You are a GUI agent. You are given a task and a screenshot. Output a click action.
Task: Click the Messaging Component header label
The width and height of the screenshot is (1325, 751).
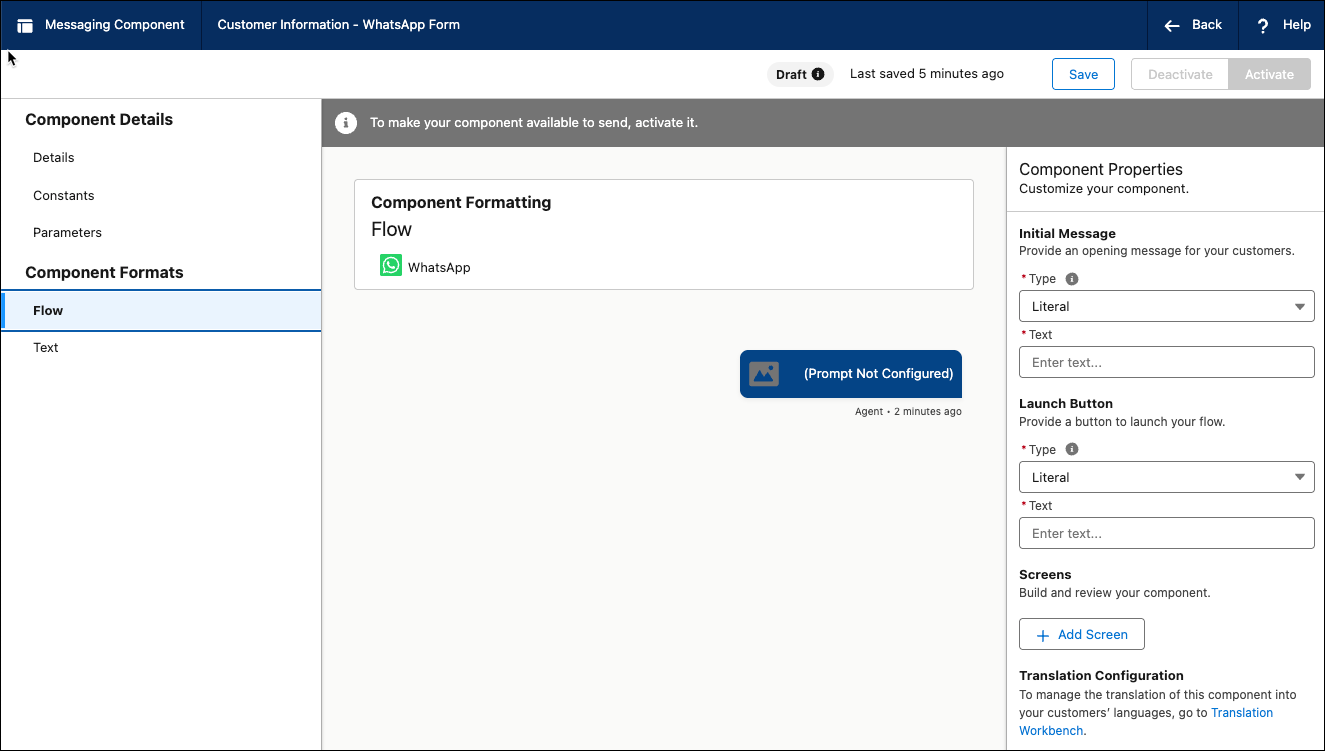(x=115, y=25)
